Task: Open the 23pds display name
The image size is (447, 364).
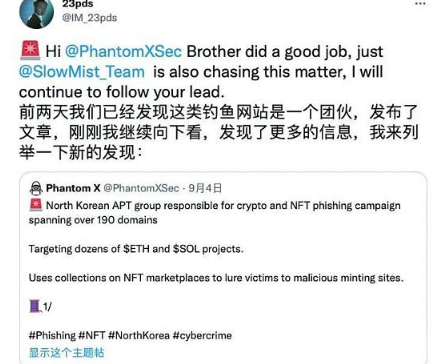Action: [78, 4]
